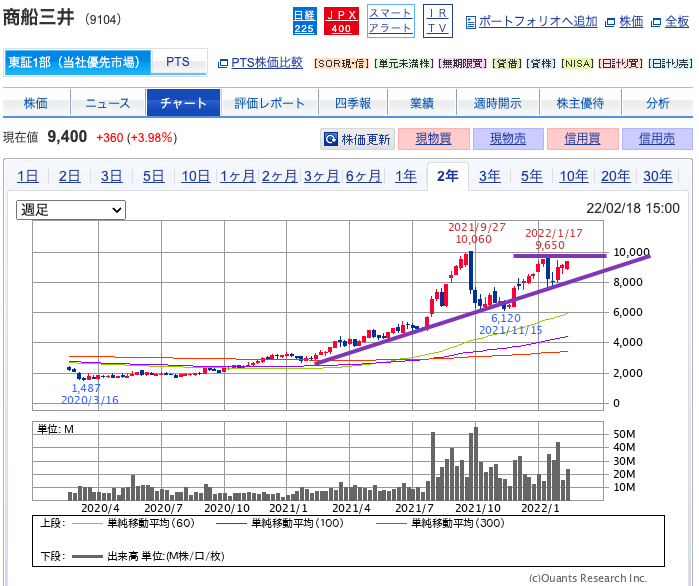This screenshot has height=586, width=699.
Task: Select the 東証1部 market toggle
Action: tap(78, 62)
